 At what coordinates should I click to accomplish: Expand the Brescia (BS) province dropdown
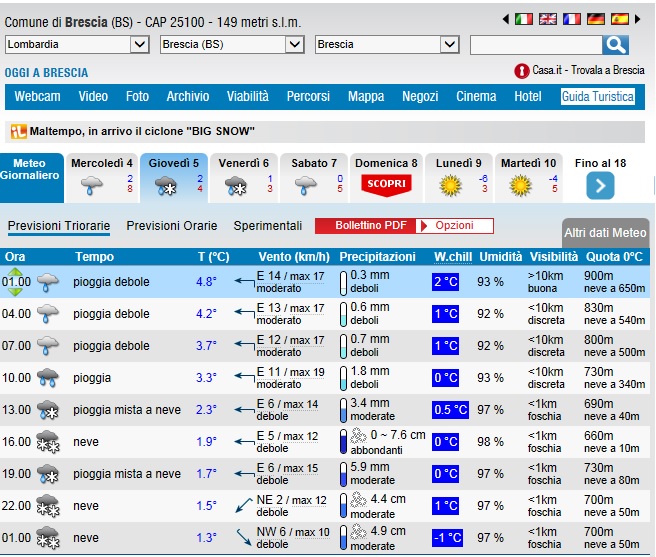231,45
